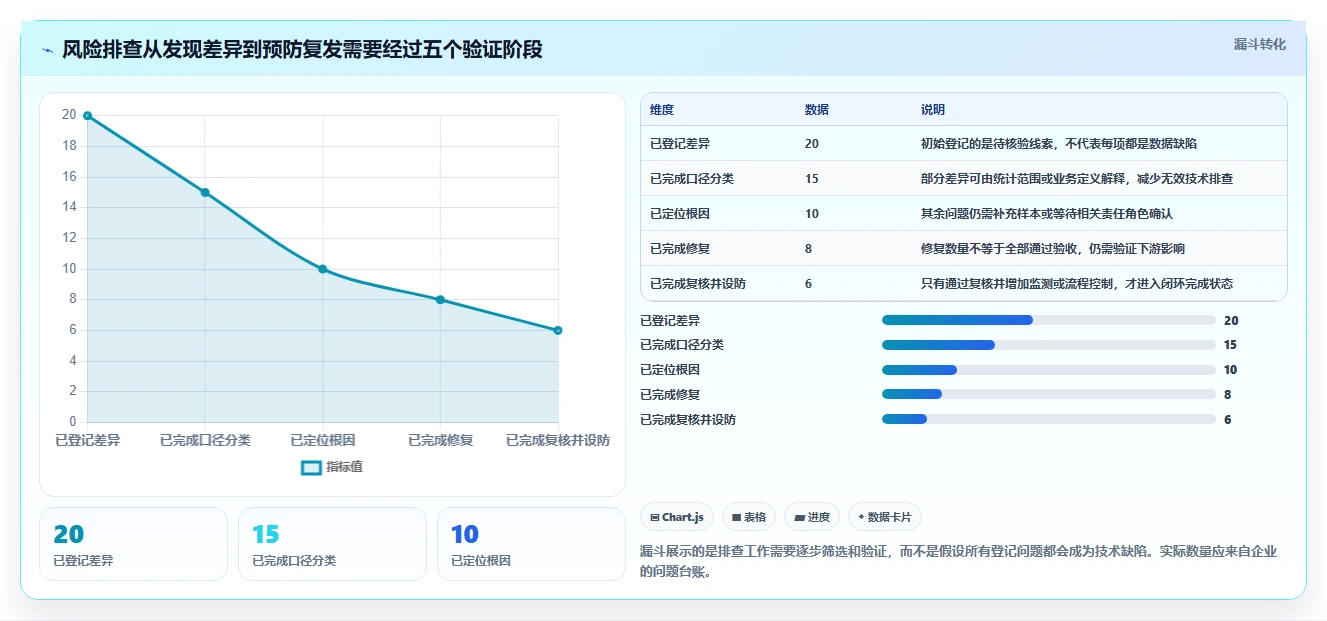Click the table data value 20

coord(811,144)
